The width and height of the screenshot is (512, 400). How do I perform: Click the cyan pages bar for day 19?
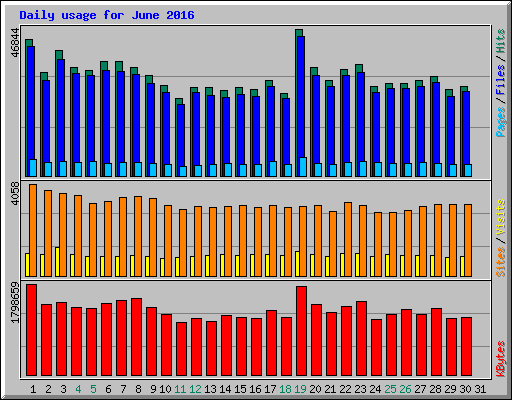pyautogui.click(x=303, y=167)
